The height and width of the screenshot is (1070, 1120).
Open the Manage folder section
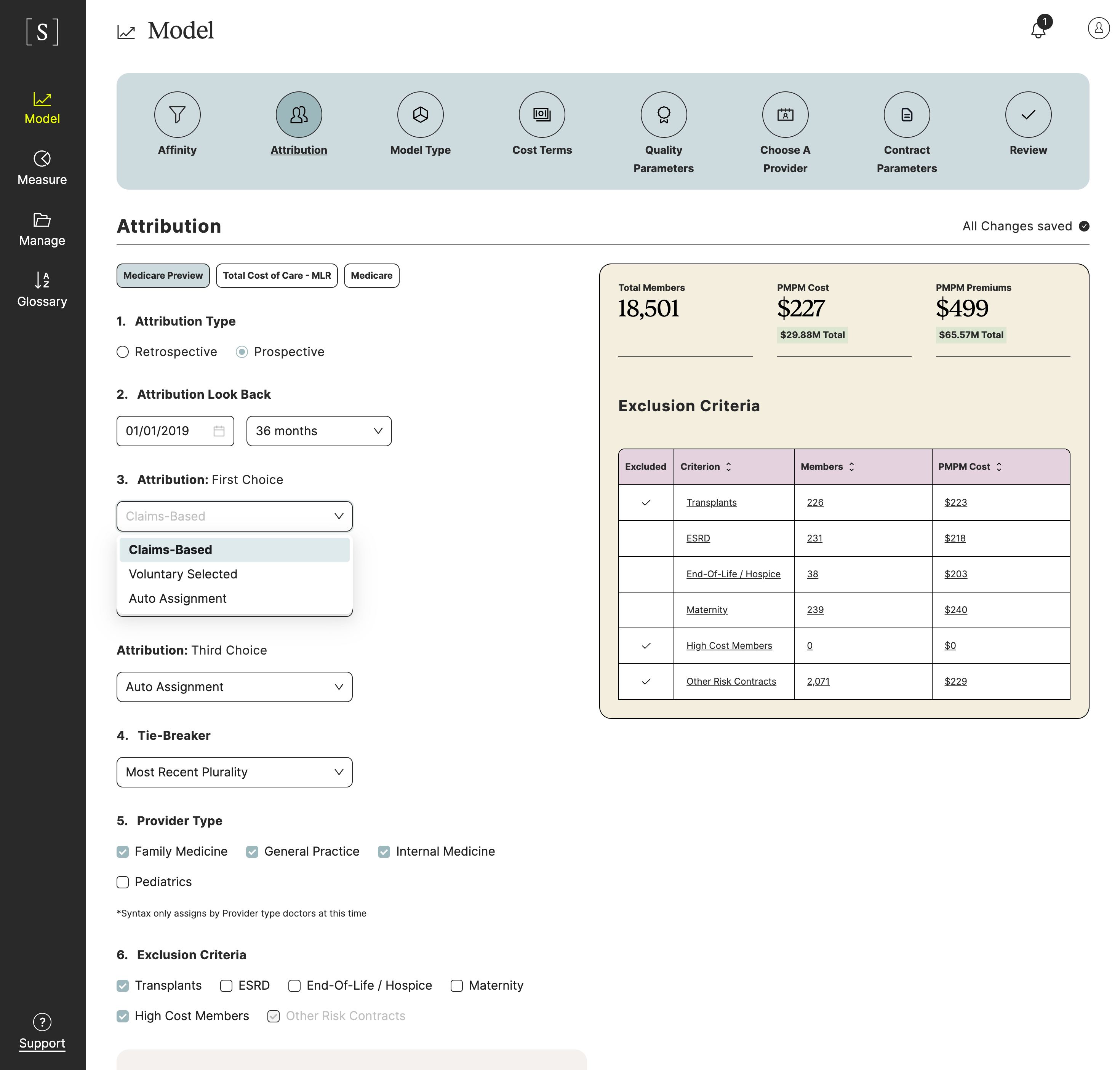click(42, 229)
